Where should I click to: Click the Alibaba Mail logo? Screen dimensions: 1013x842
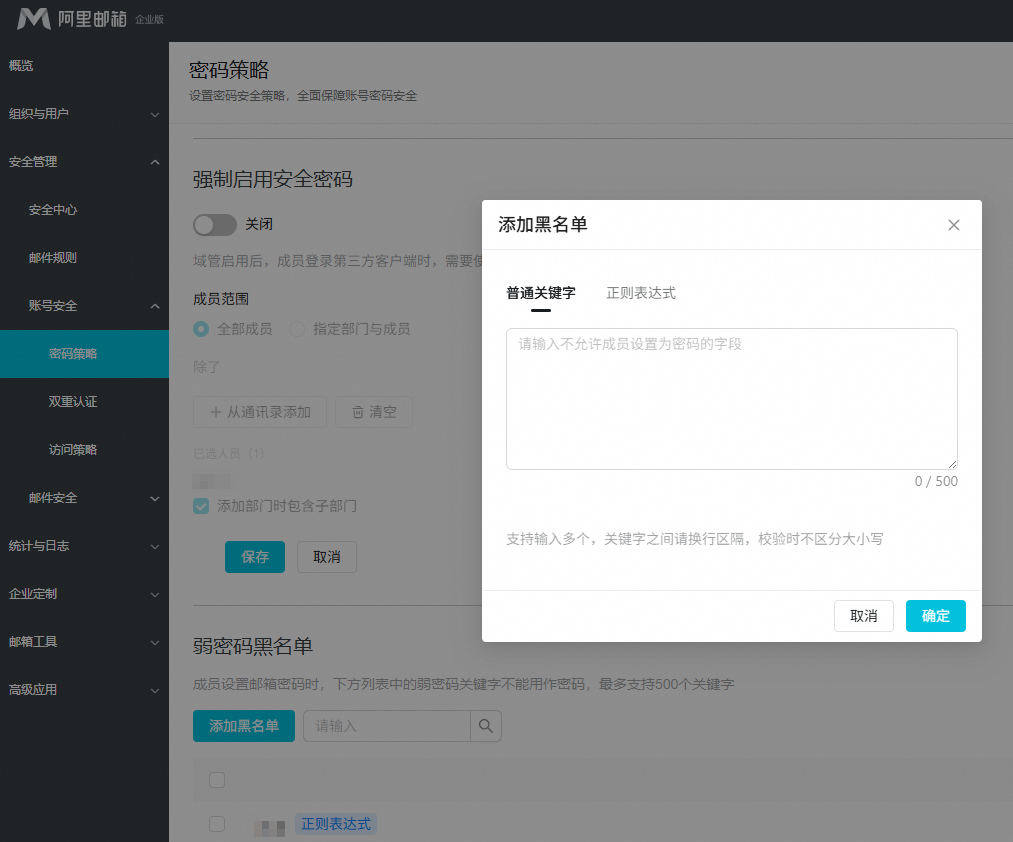point(71,19)
